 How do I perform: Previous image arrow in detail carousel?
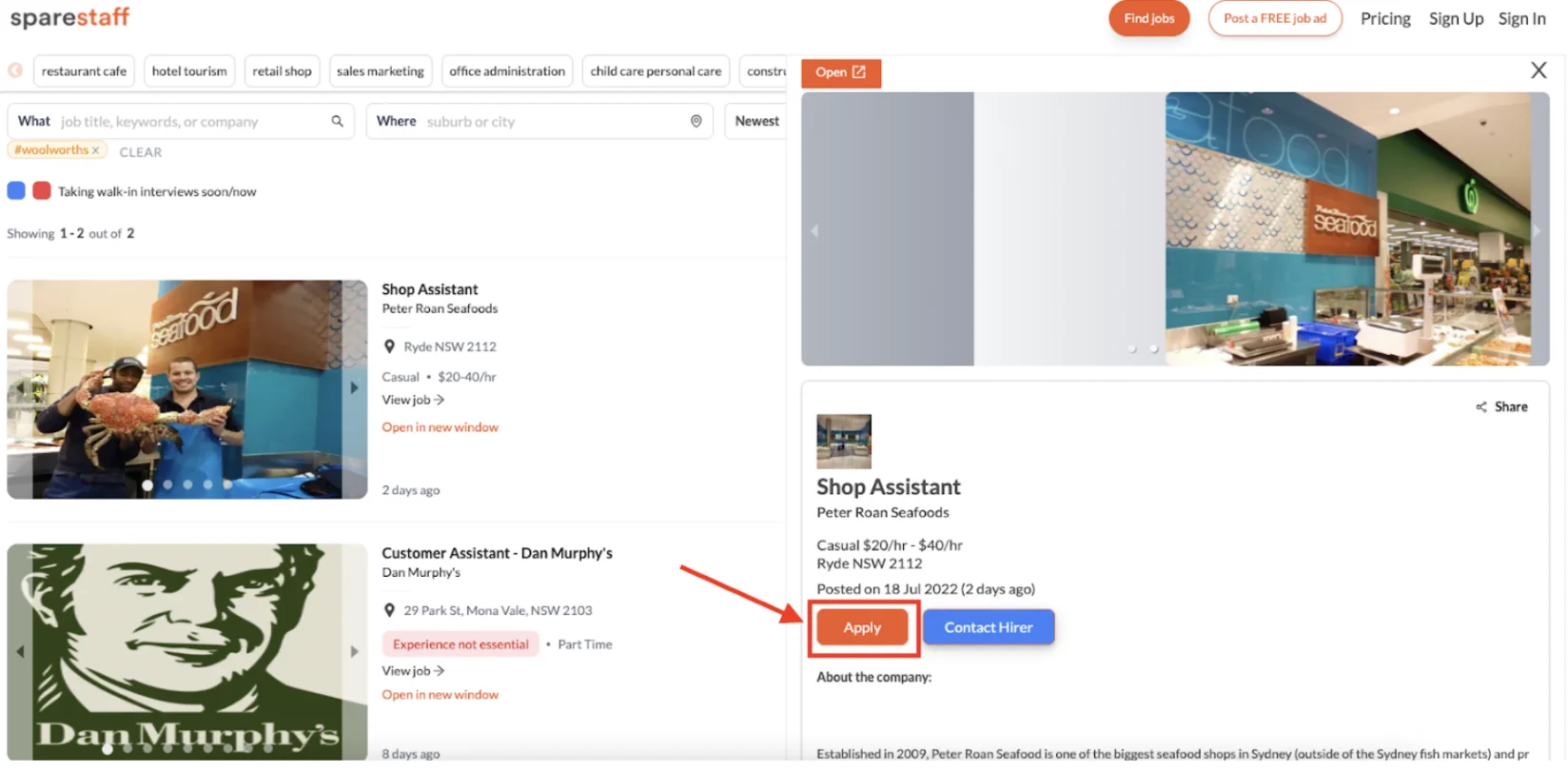coord(814,230)
